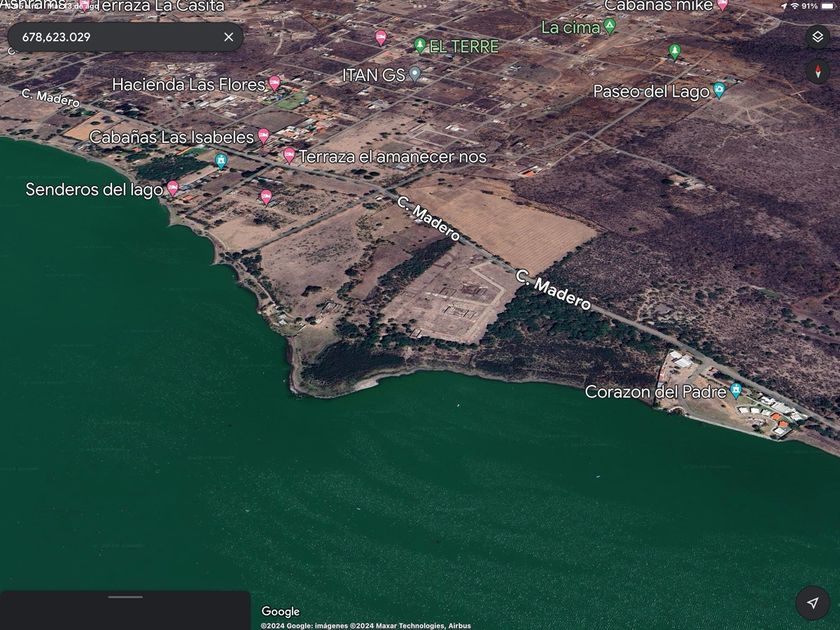Screen dimensions: 840x630
Task: Select the Paseo del Lago teal pin
Action: pyautogui.click(x=719, y=91)
